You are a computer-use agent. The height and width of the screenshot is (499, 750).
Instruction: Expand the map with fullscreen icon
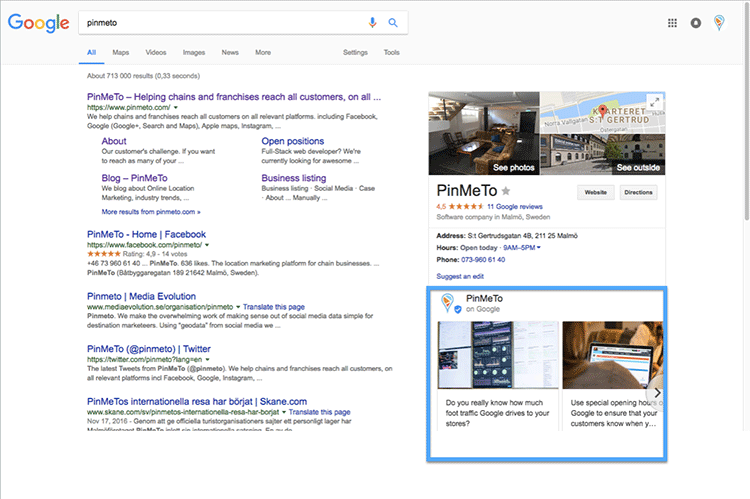(x=654, y=101)
